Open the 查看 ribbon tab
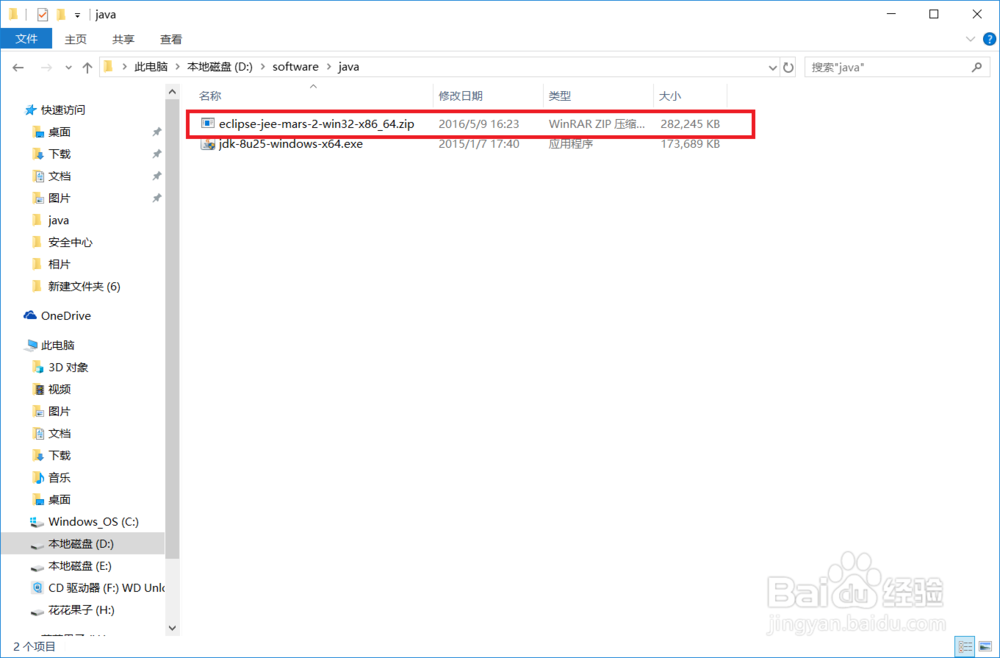 tap(171, 39)
